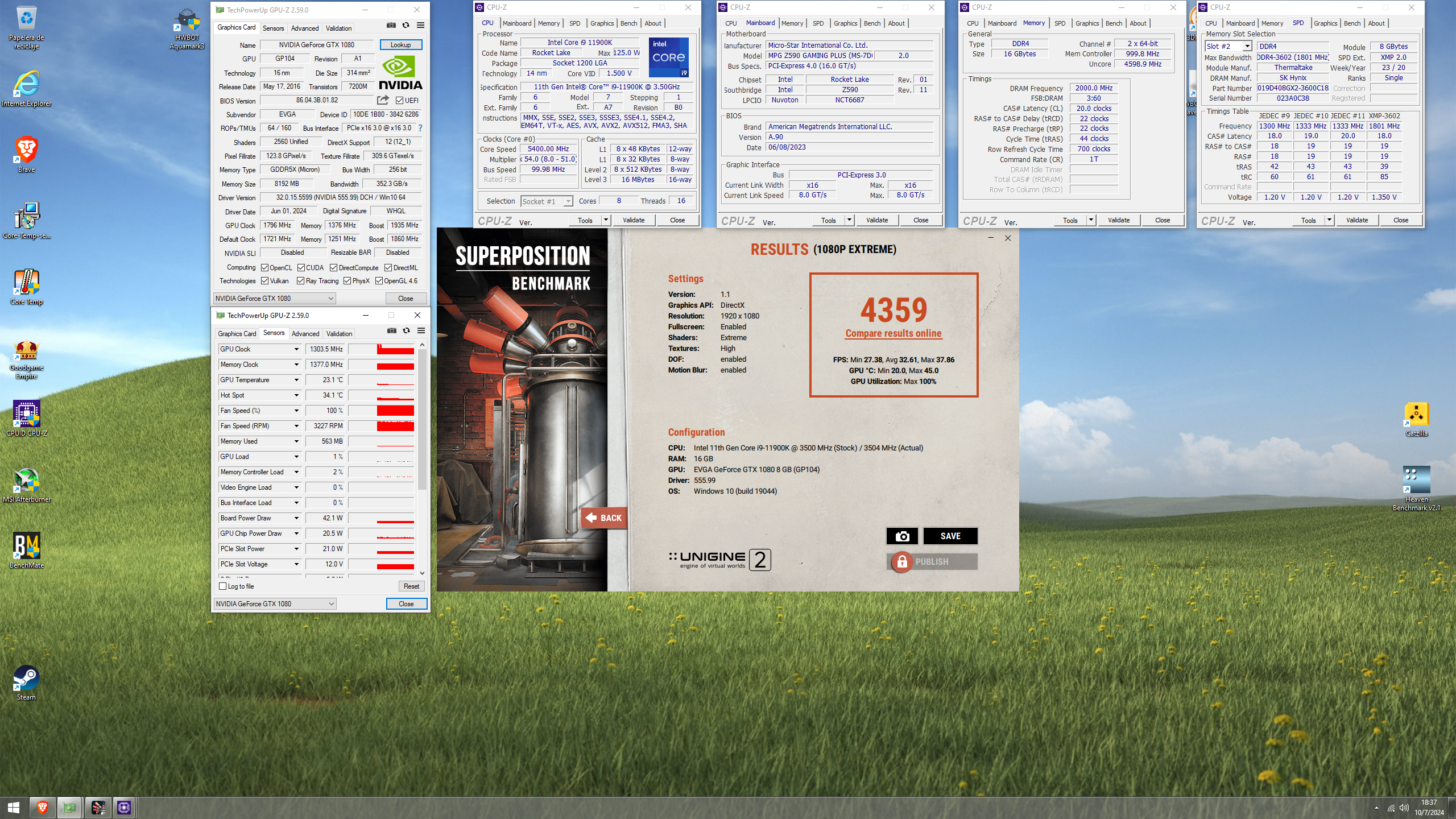Switch to Advanced tab in GPU-Z Graphics Card window
1456x819 pixels.
(305, 28)
